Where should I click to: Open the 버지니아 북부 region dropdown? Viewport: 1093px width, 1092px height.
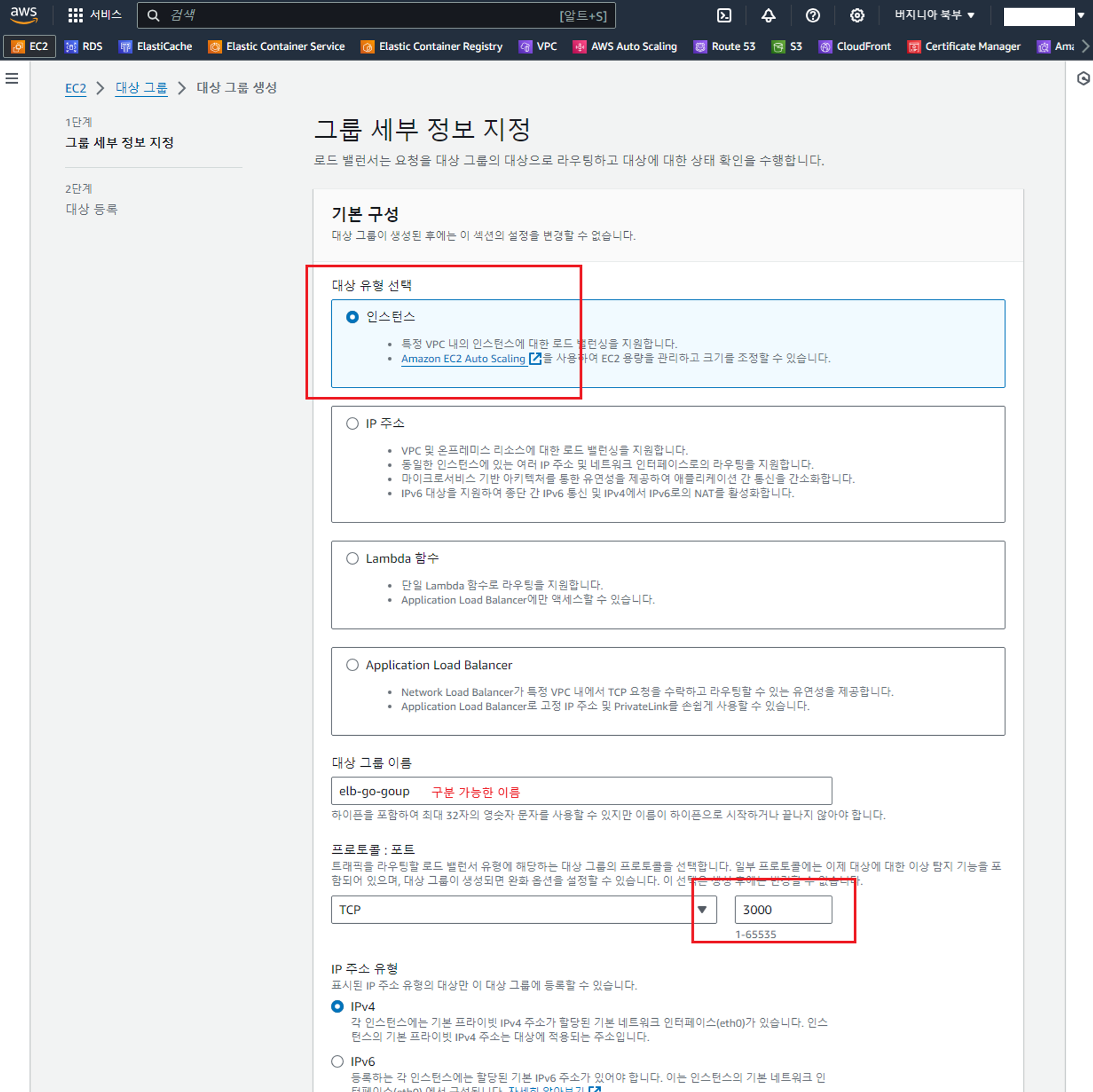934,15
